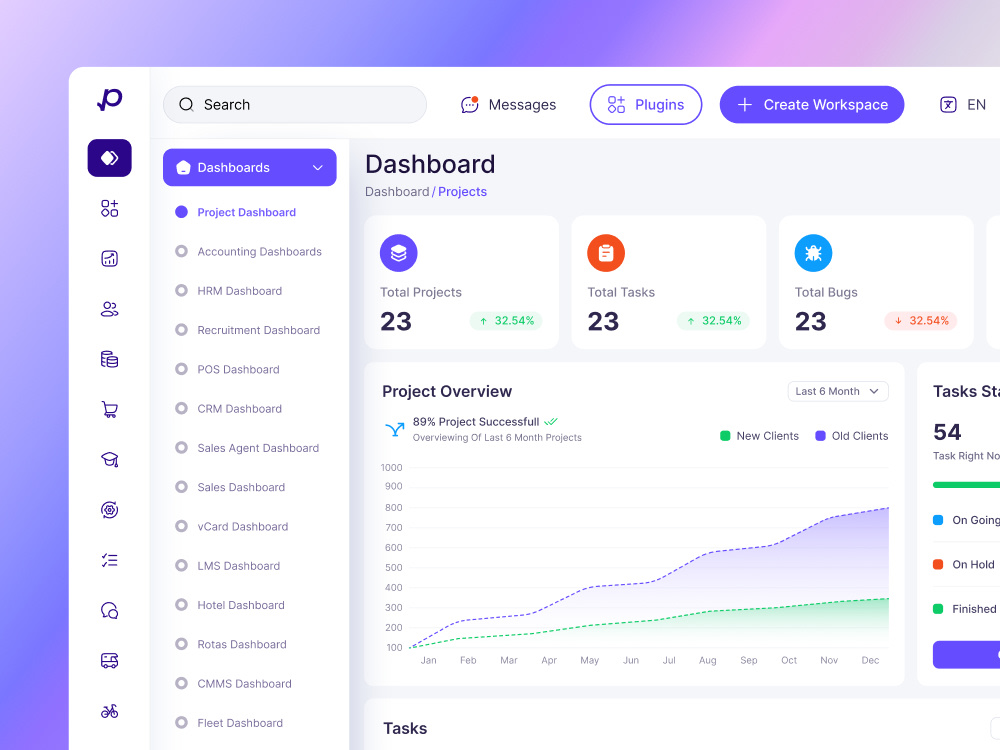The width and height of the screenshot is (1000, 750).
Task: Select the active diamond dashboard sidebar icon
Action: (x=110, y=158)
